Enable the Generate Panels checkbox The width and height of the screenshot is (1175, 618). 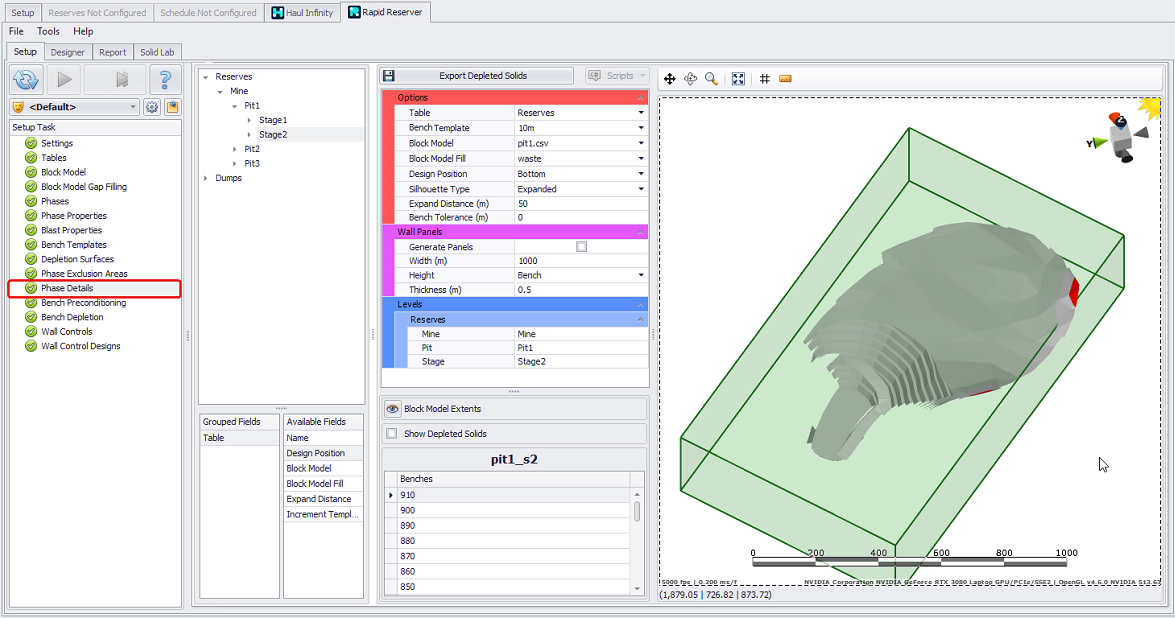tap(581, 246)
